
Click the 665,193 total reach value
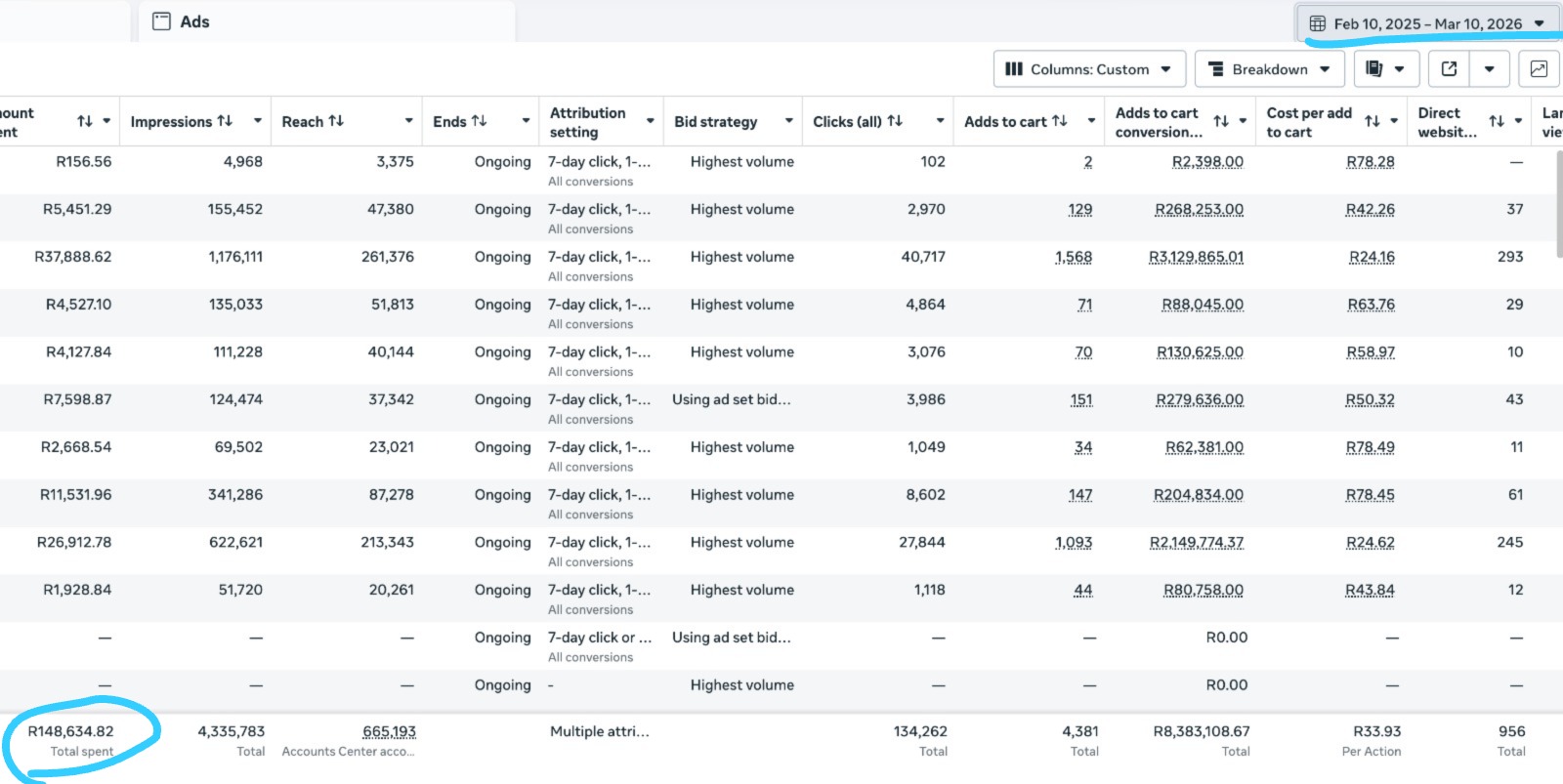point(389,731)
